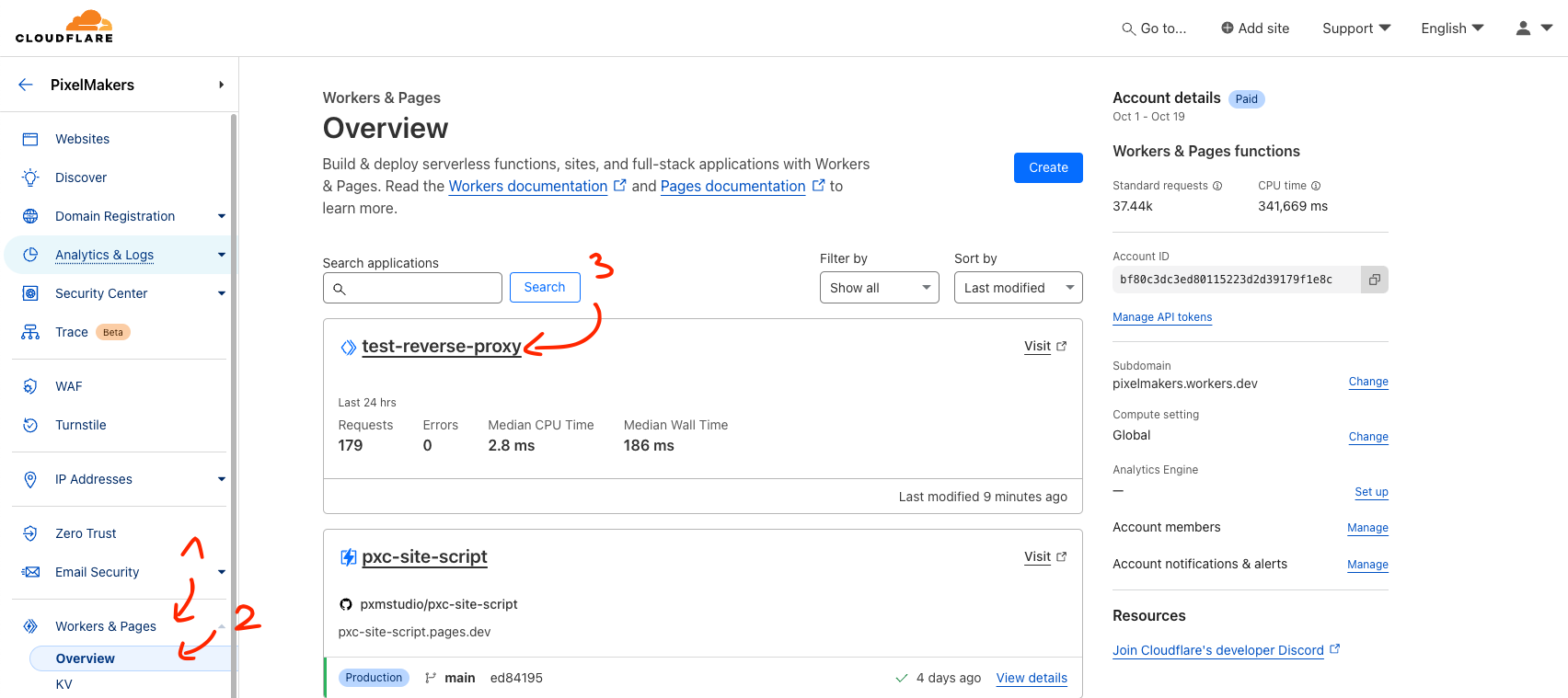Click the blue Create button
Screen dimensions: 1568x698
point(1048,167)
